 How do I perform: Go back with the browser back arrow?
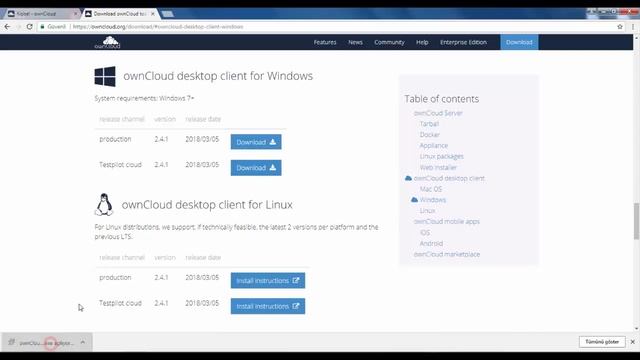point(7,27)
